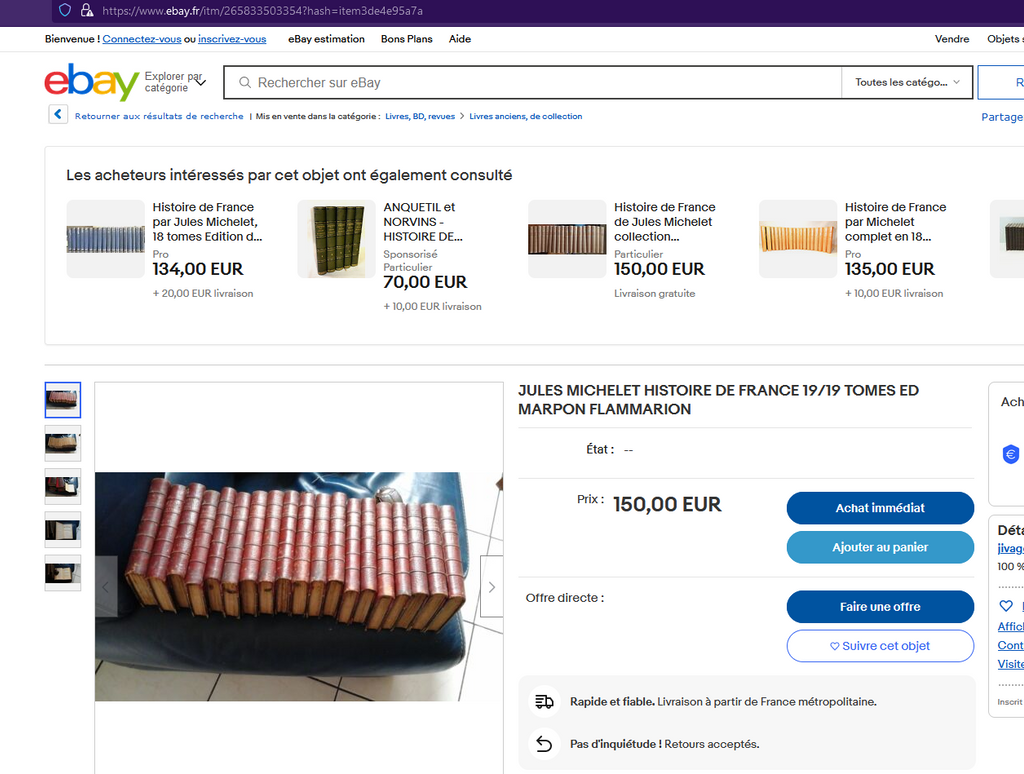
Task: Click the JULES MICHELET HISTOIRE DE FRANCE title
Action: coord(718,400)
